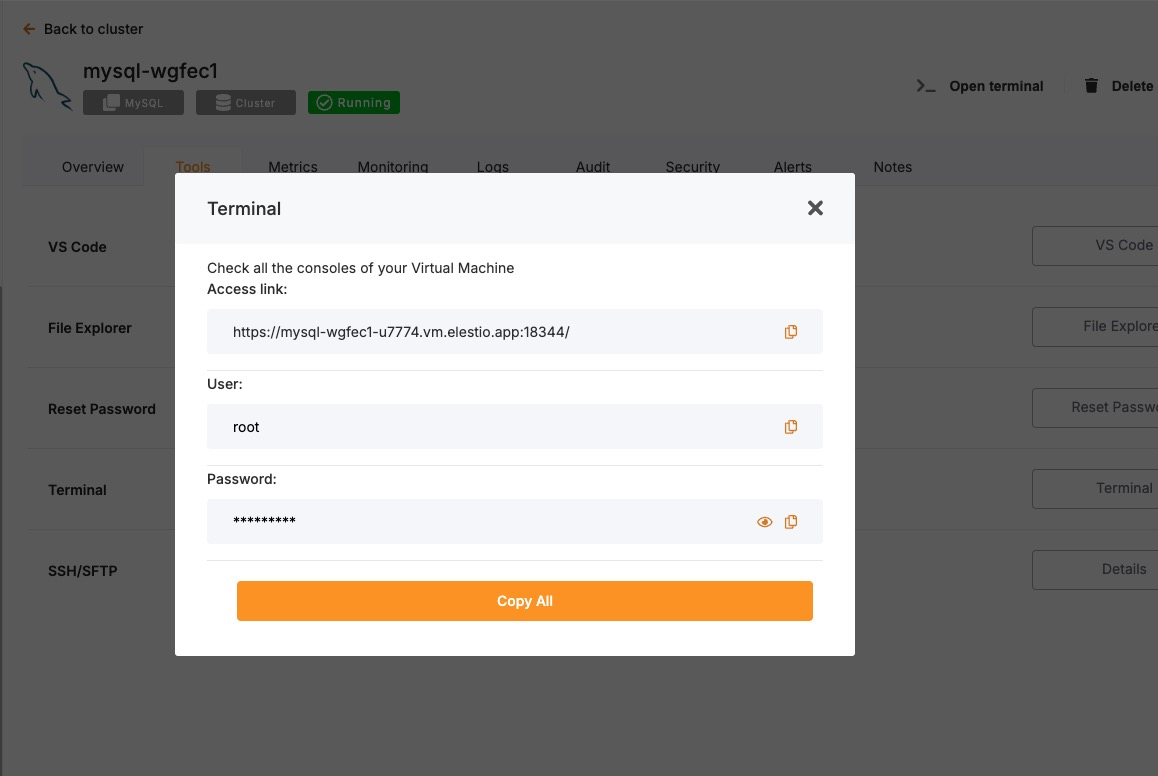Click the Running status badge
The width and height of the screenshot is (1158, 776).
click(354, 103)
